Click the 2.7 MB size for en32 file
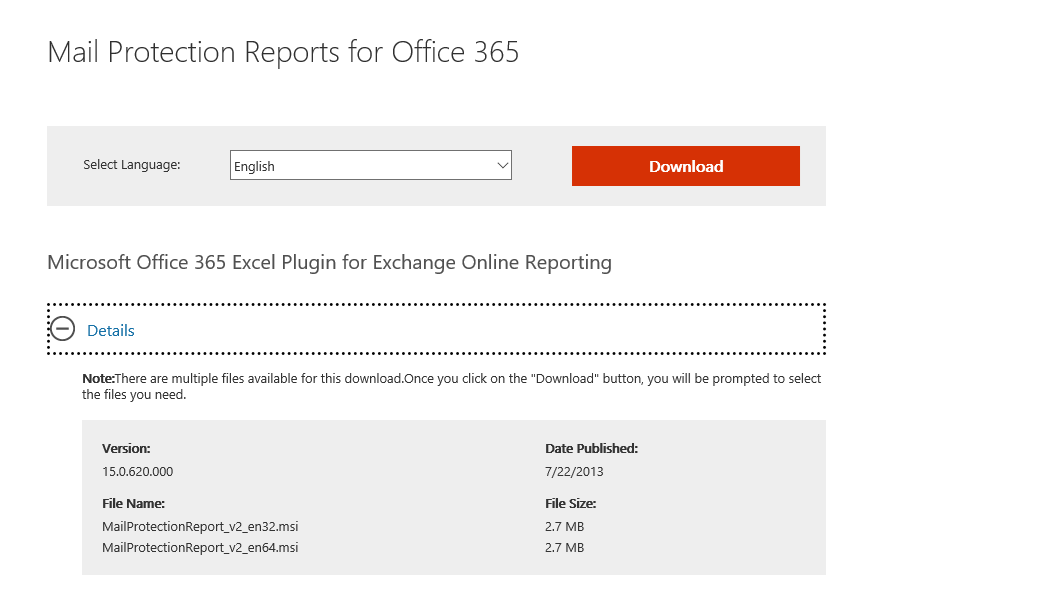 click(x=564, y=527)
